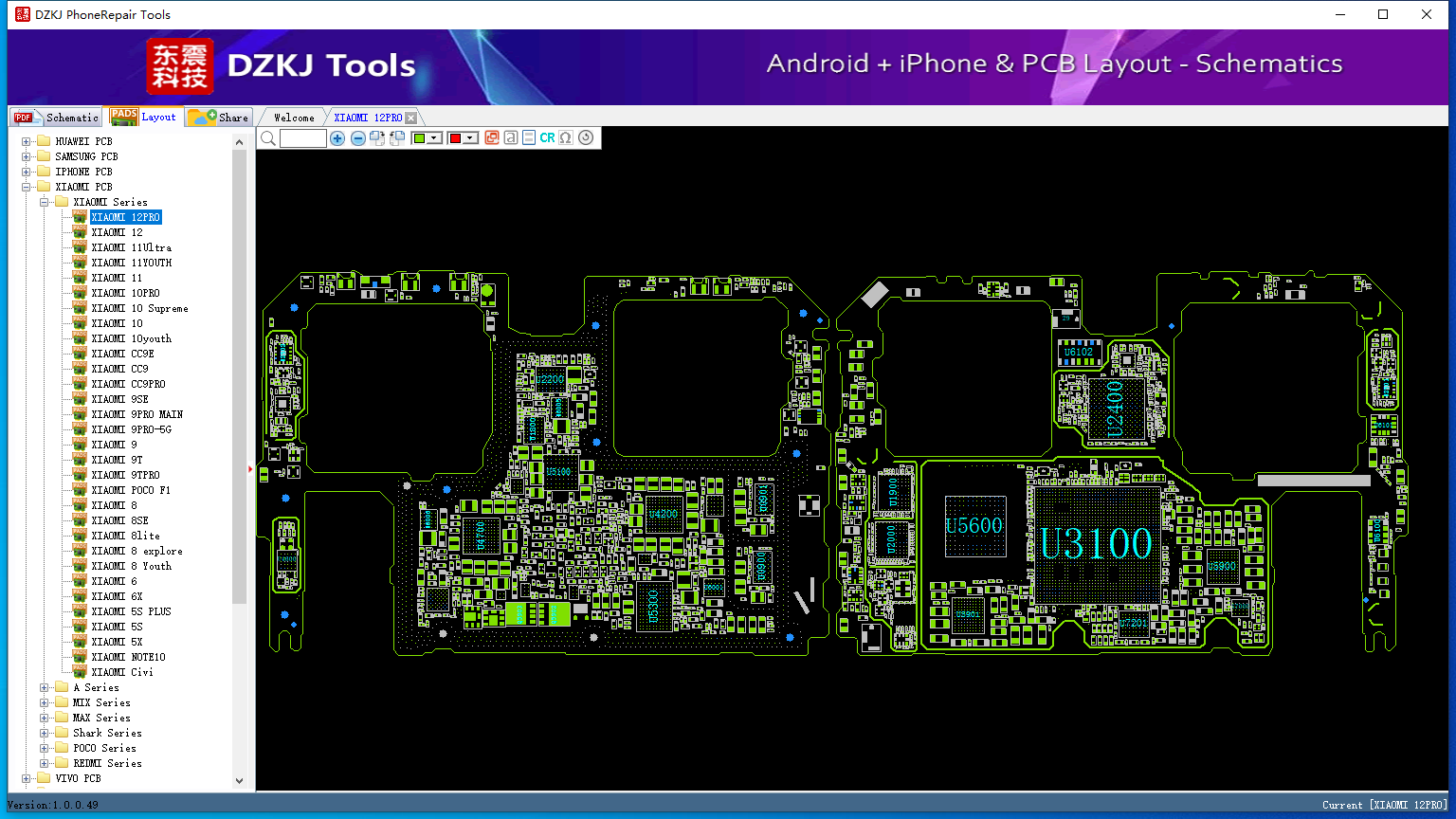Click the red color swatch
Image resolution: width=1456 pixels, height=819 pixels.
456,138
